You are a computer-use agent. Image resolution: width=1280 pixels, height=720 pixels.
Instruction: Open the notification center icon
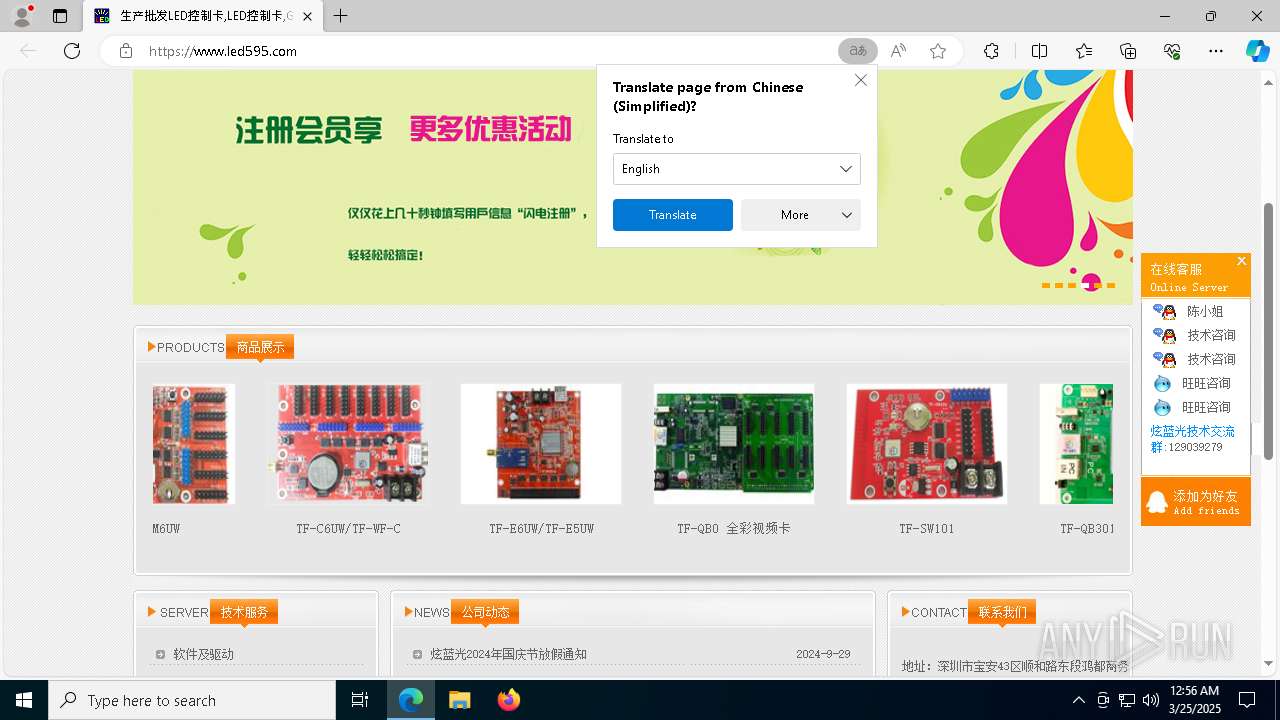pyautogui.click(x=1247, y=700)
